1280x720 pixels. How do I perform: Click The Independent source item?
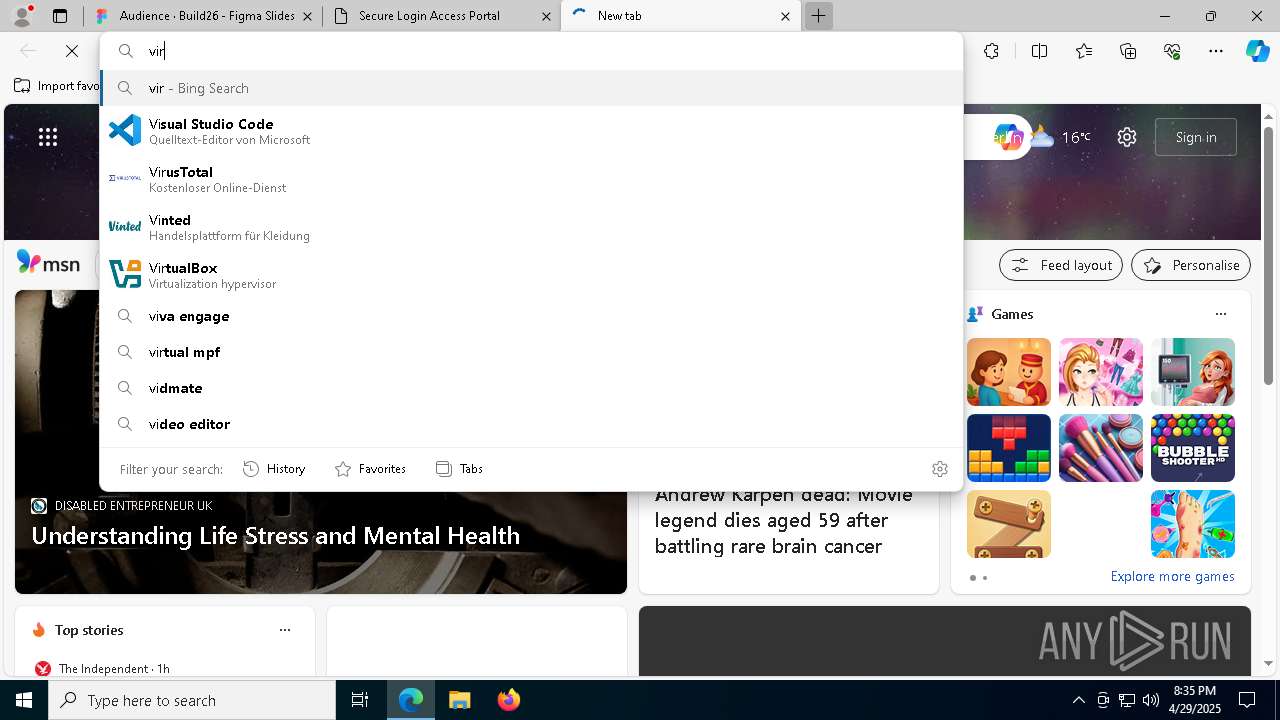pos(102,668)
